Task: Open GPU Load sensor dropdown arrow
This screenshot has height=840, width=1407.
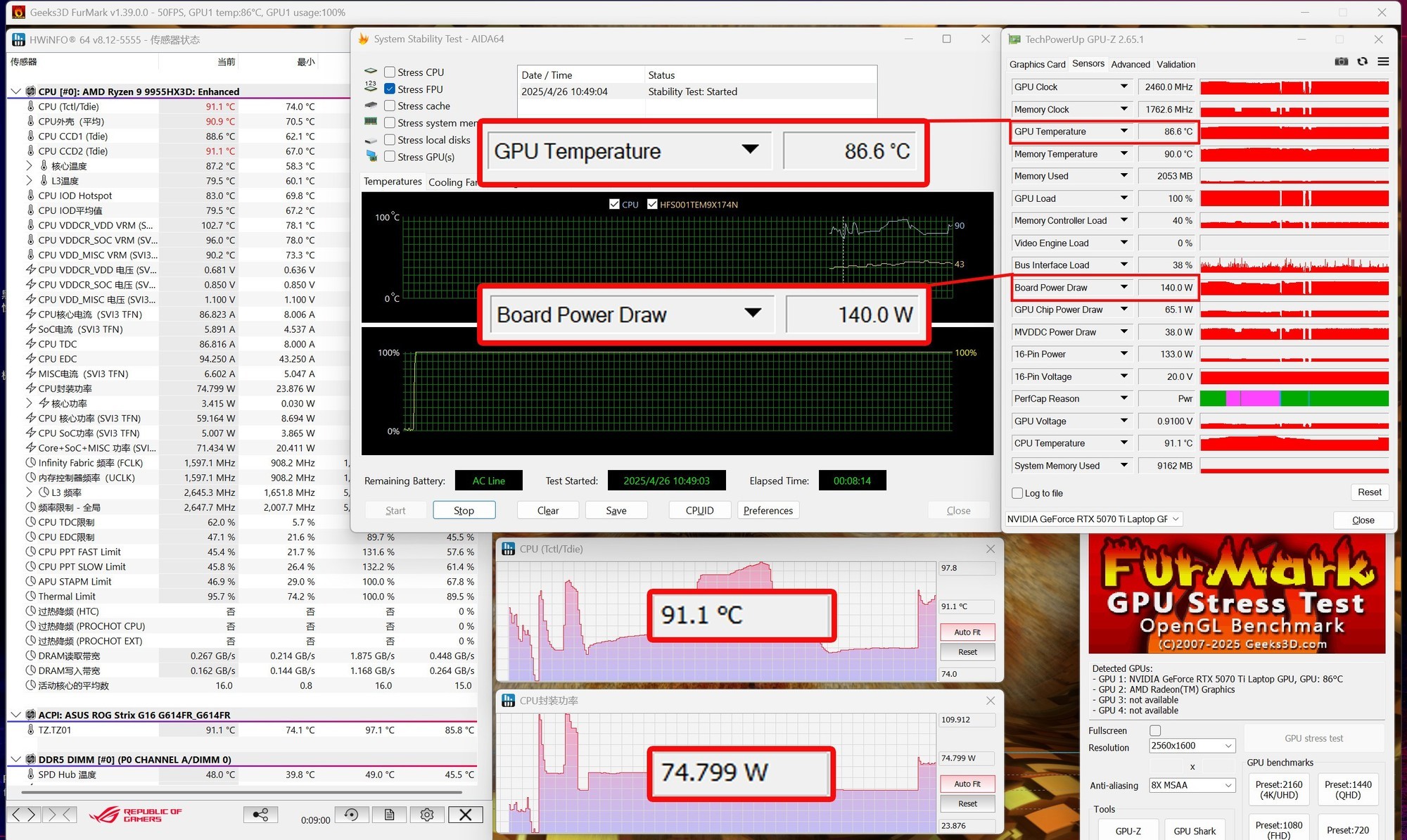Action: pos(1123,198)
